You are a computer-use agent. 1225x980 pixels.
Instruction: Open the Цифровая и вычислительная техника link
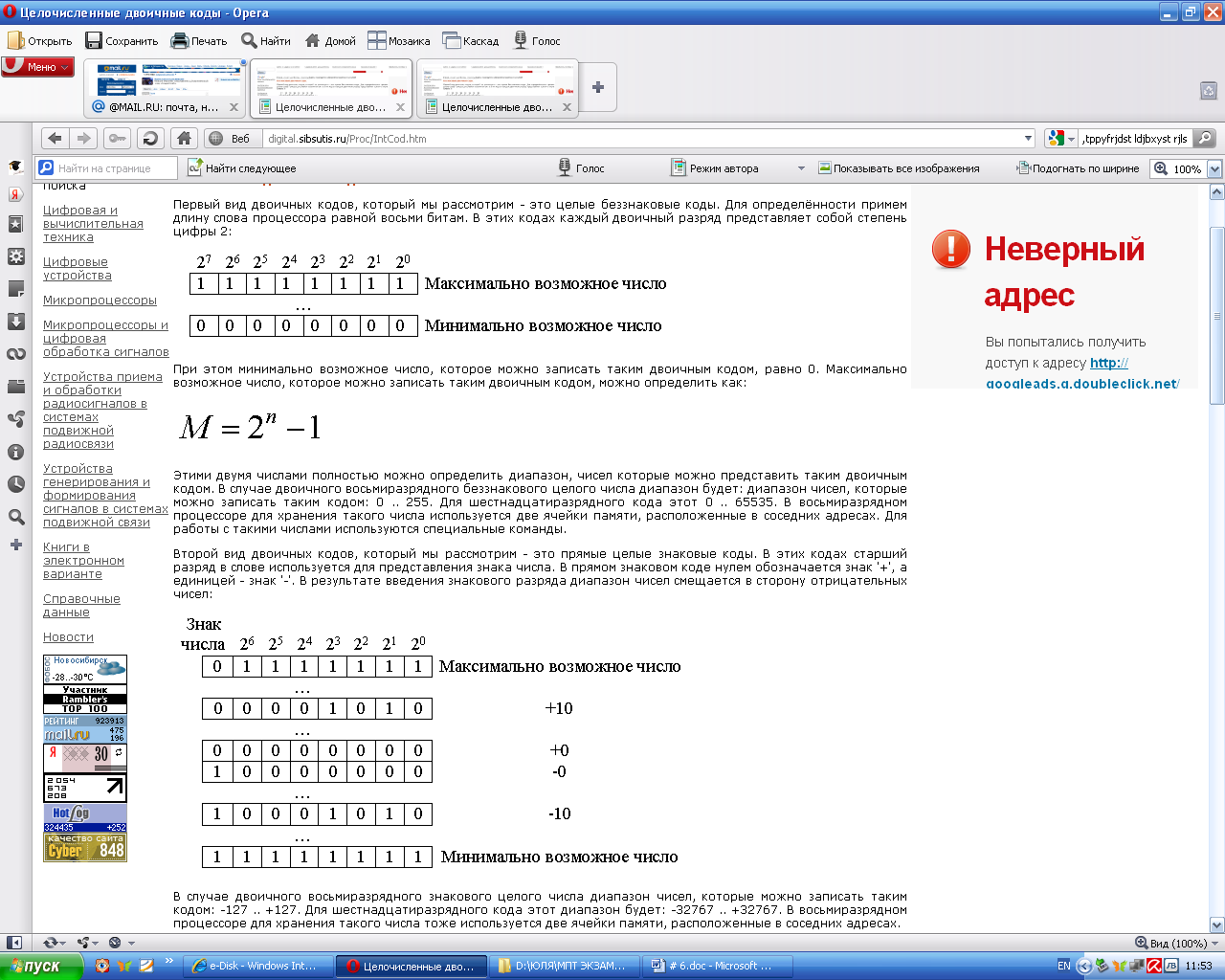(x=93, y=223)
